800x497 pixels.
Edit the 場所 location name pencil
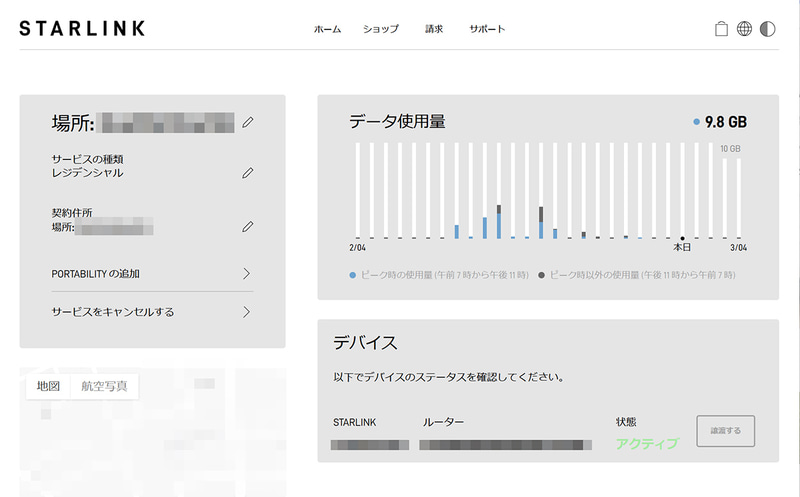(x=247, y=122)
